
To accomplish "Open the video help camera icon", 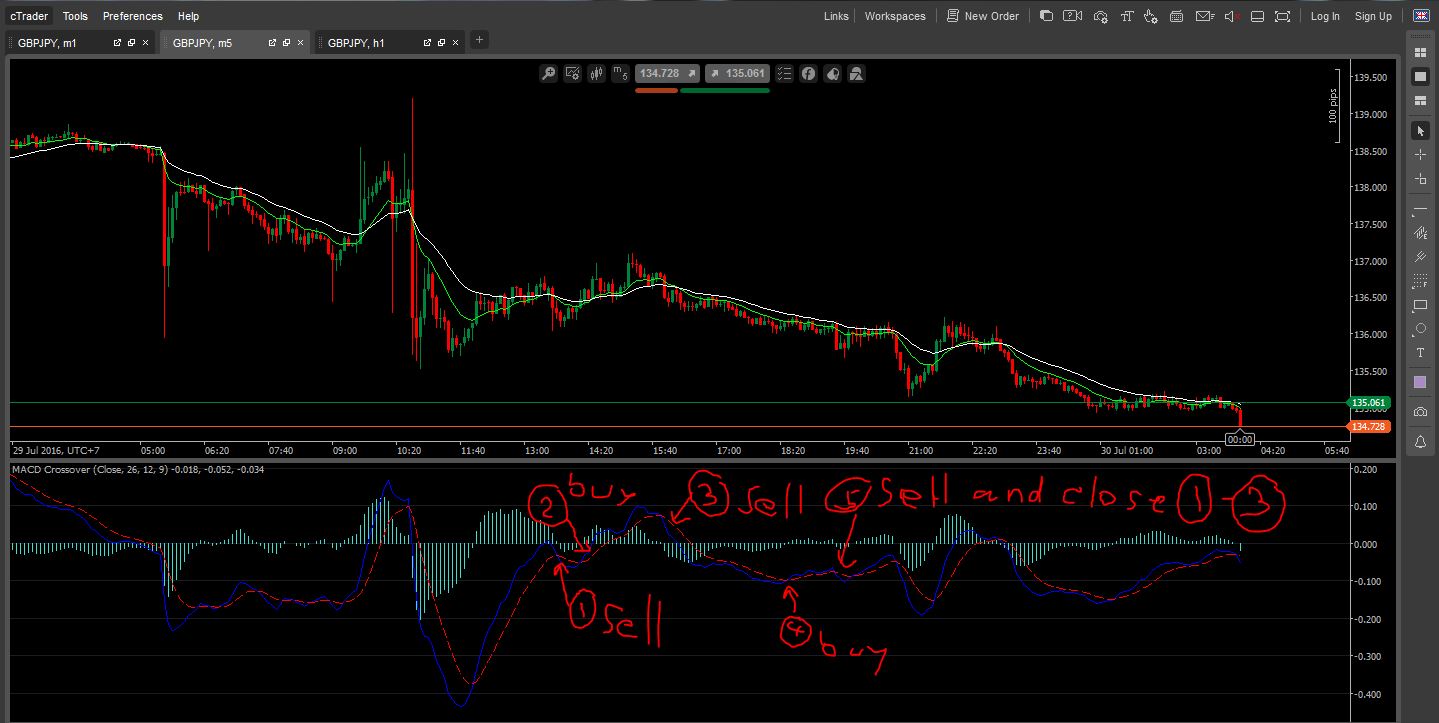I will click(x=1073, y=16).
